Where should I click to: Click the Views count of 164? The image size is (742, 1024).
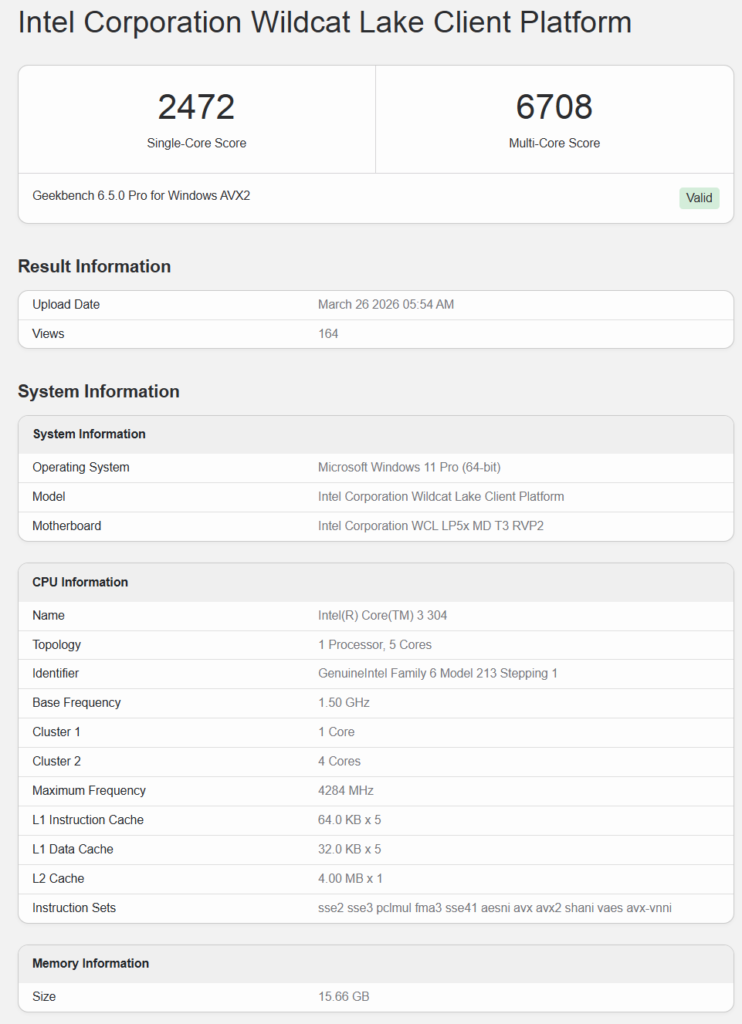pos(328,334)
